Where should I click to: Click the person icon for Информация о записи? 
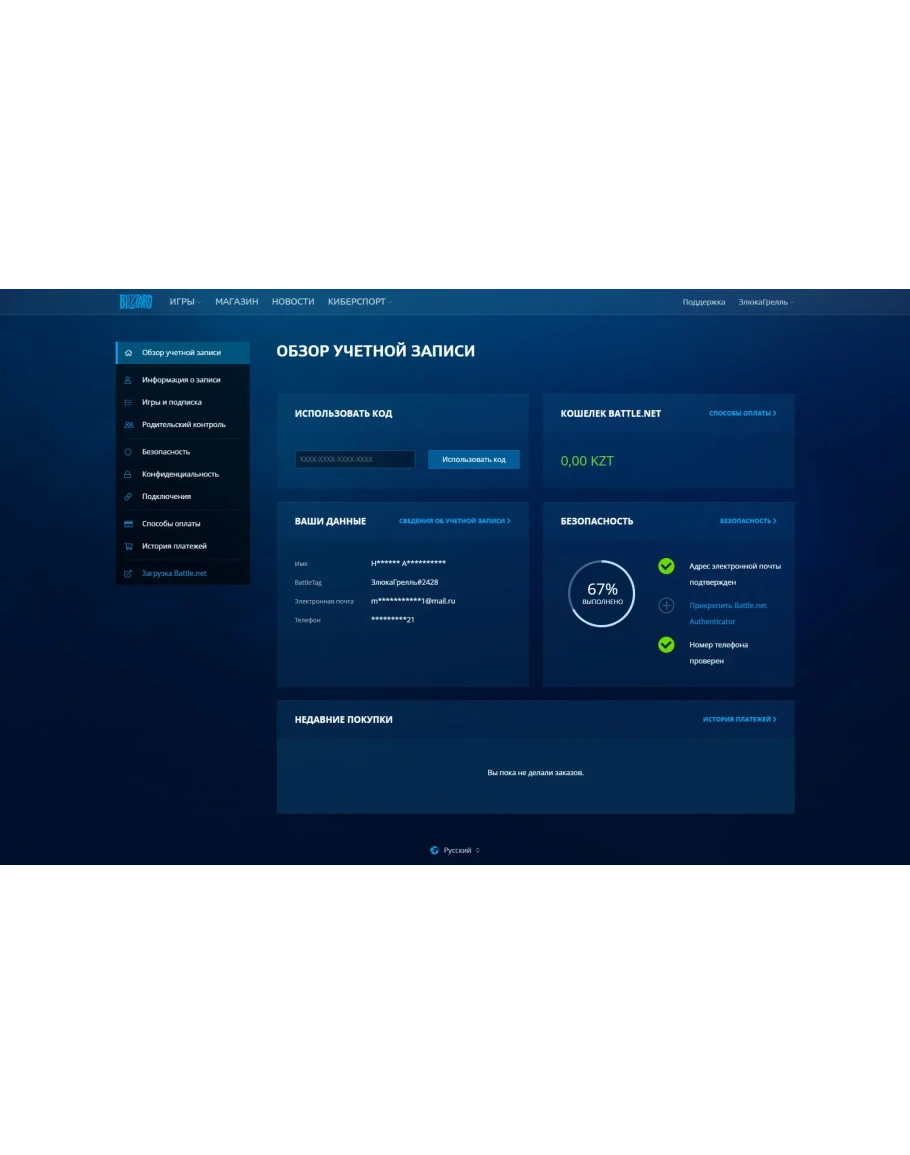128,380
